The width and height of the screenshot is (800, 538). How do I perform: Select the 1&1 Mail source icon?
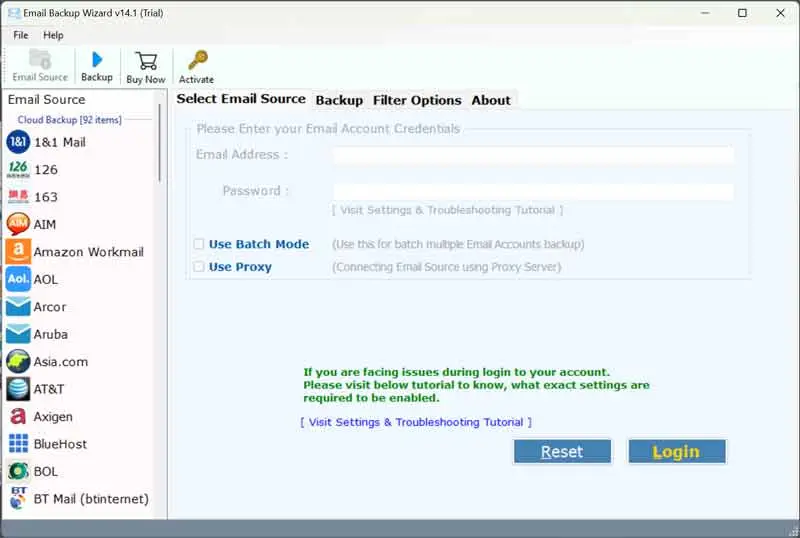18,142
